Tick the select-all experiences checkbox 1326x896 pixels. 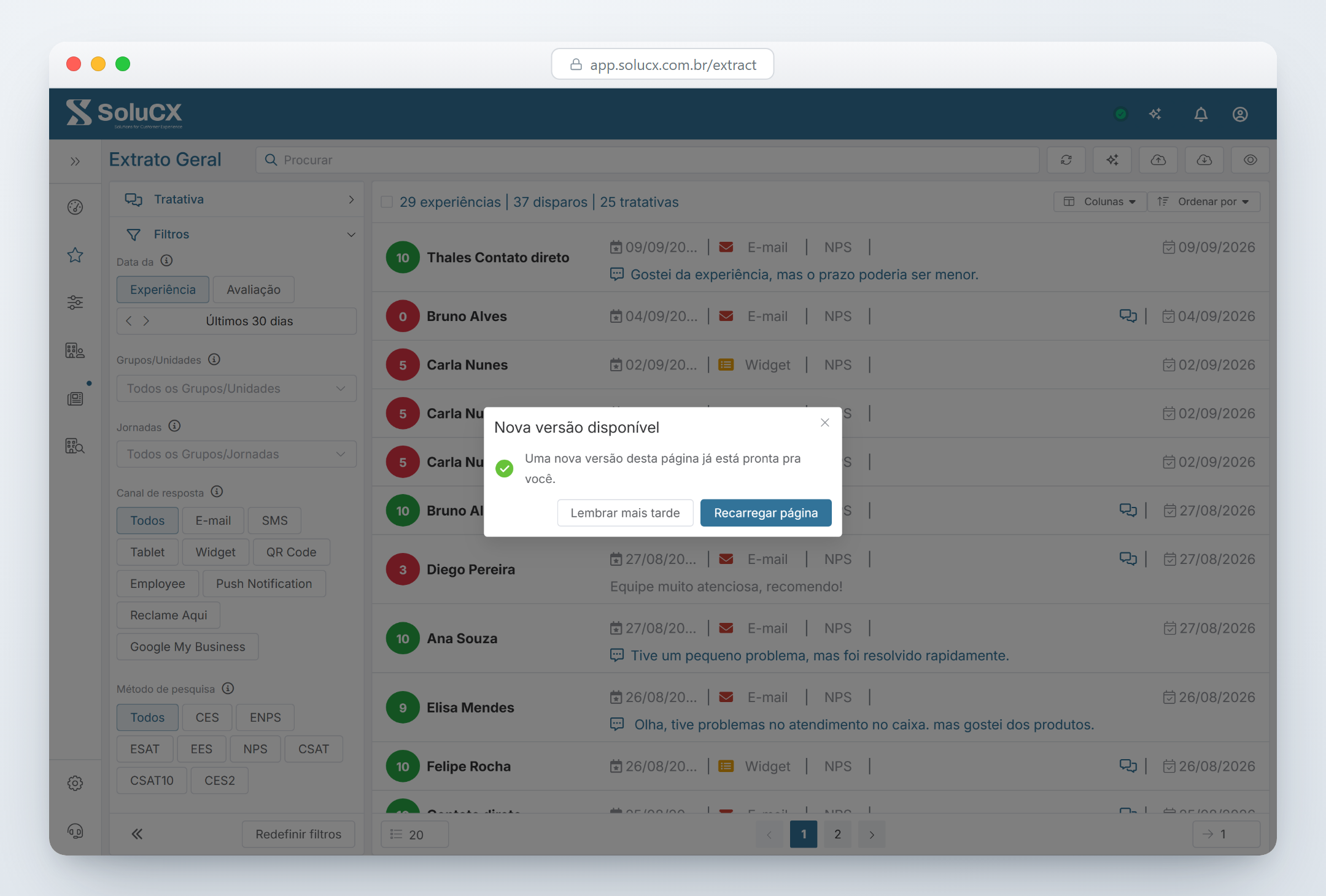coord(387,202)
